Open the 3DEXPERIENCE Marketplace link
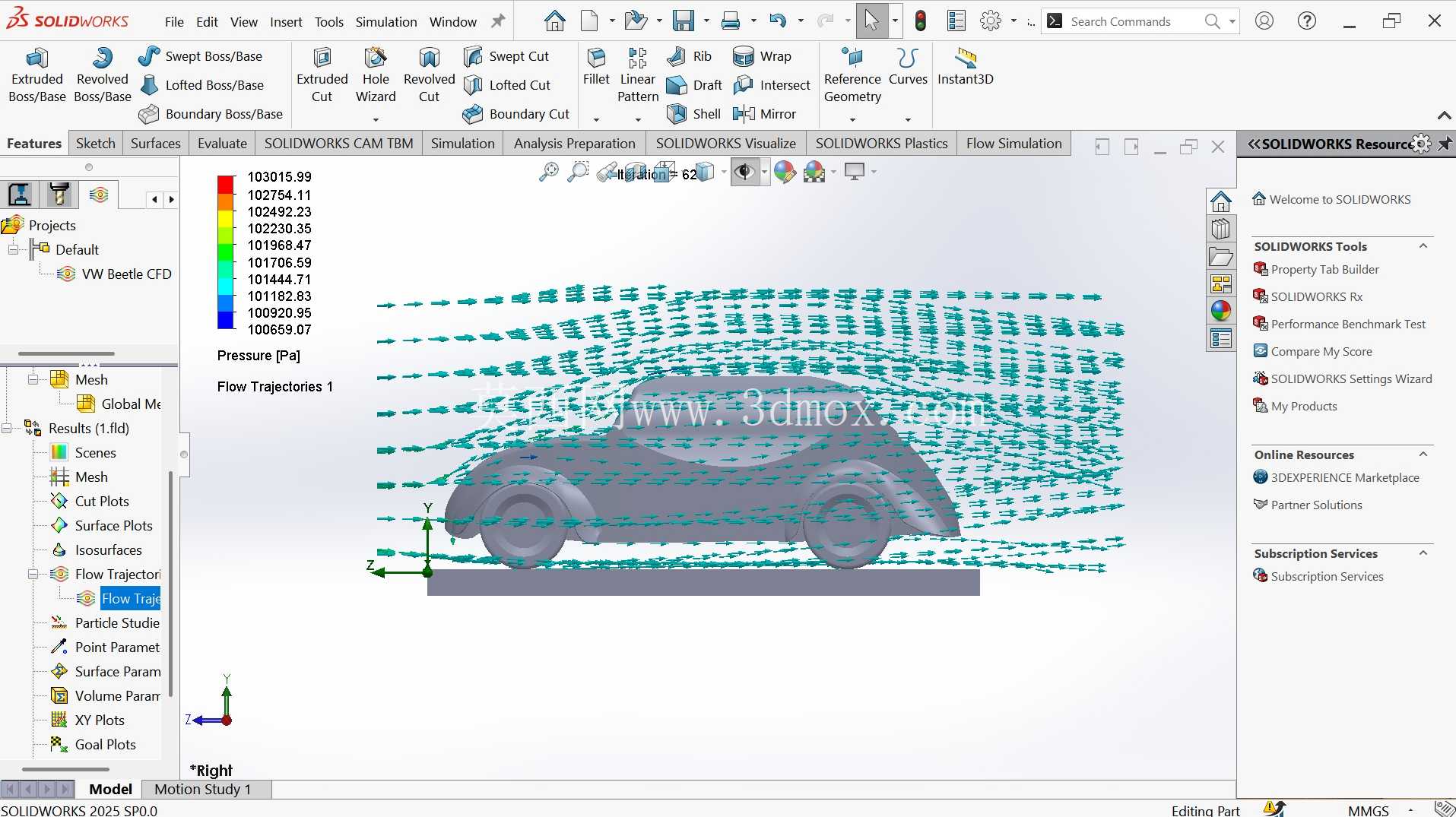1456x817 pixels. click(x=1344, y=477)
